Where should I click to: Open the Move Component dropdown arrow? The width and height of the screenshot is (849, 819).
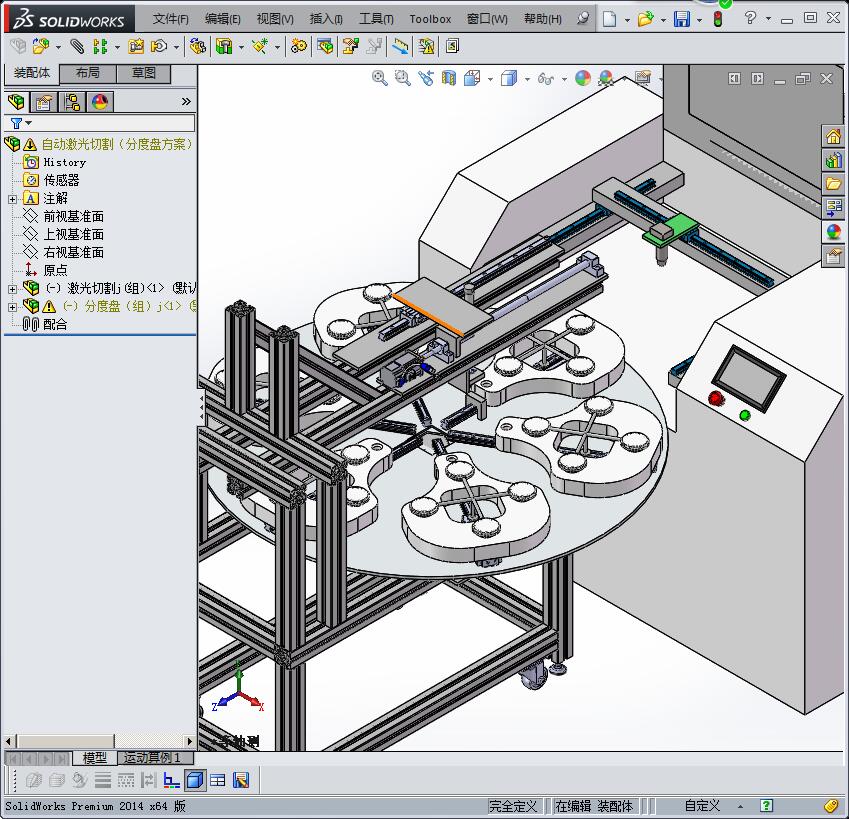pyautogui.click(x=177, y=48)
